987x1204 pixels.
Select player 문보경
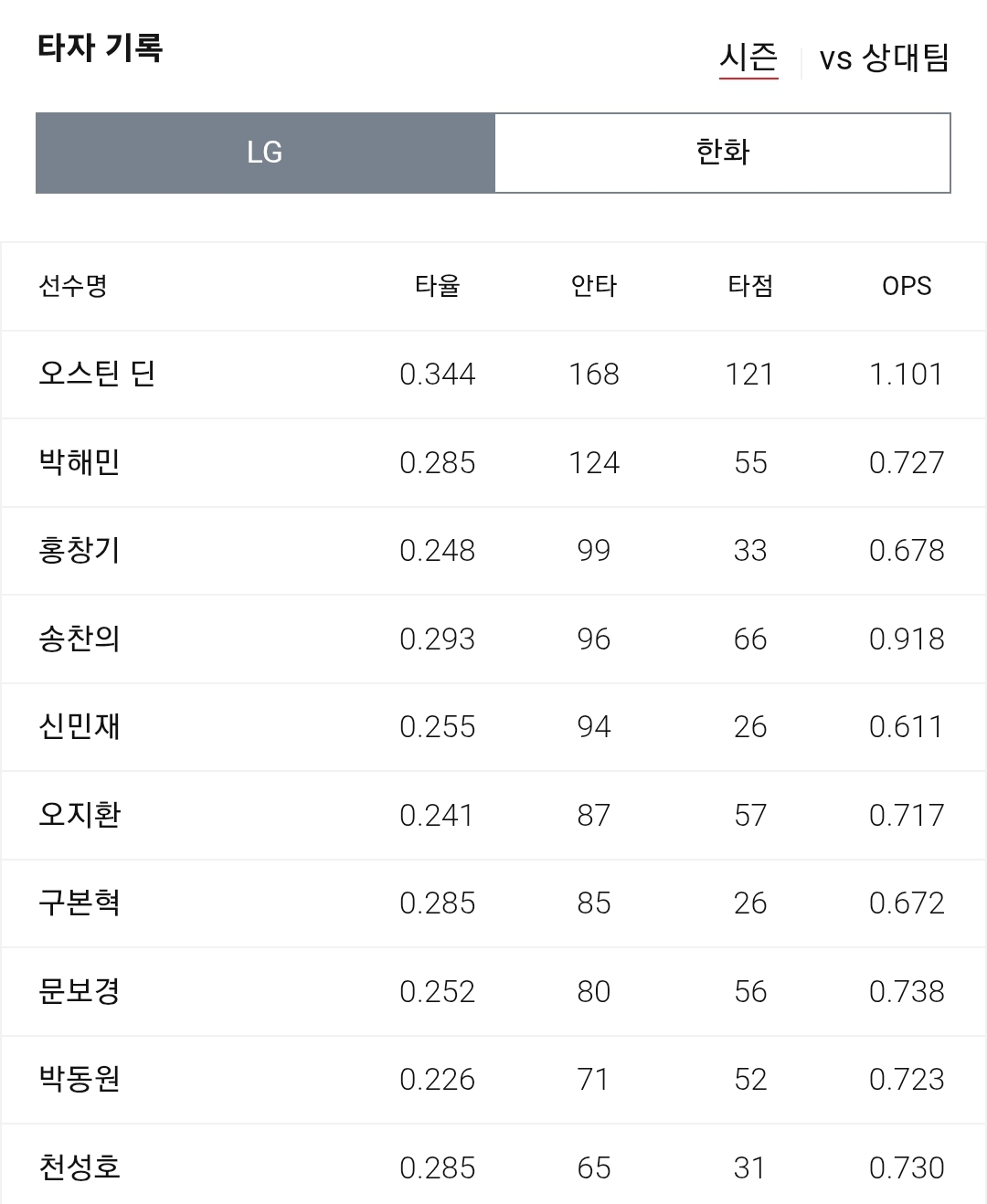[x=80, y=991]
